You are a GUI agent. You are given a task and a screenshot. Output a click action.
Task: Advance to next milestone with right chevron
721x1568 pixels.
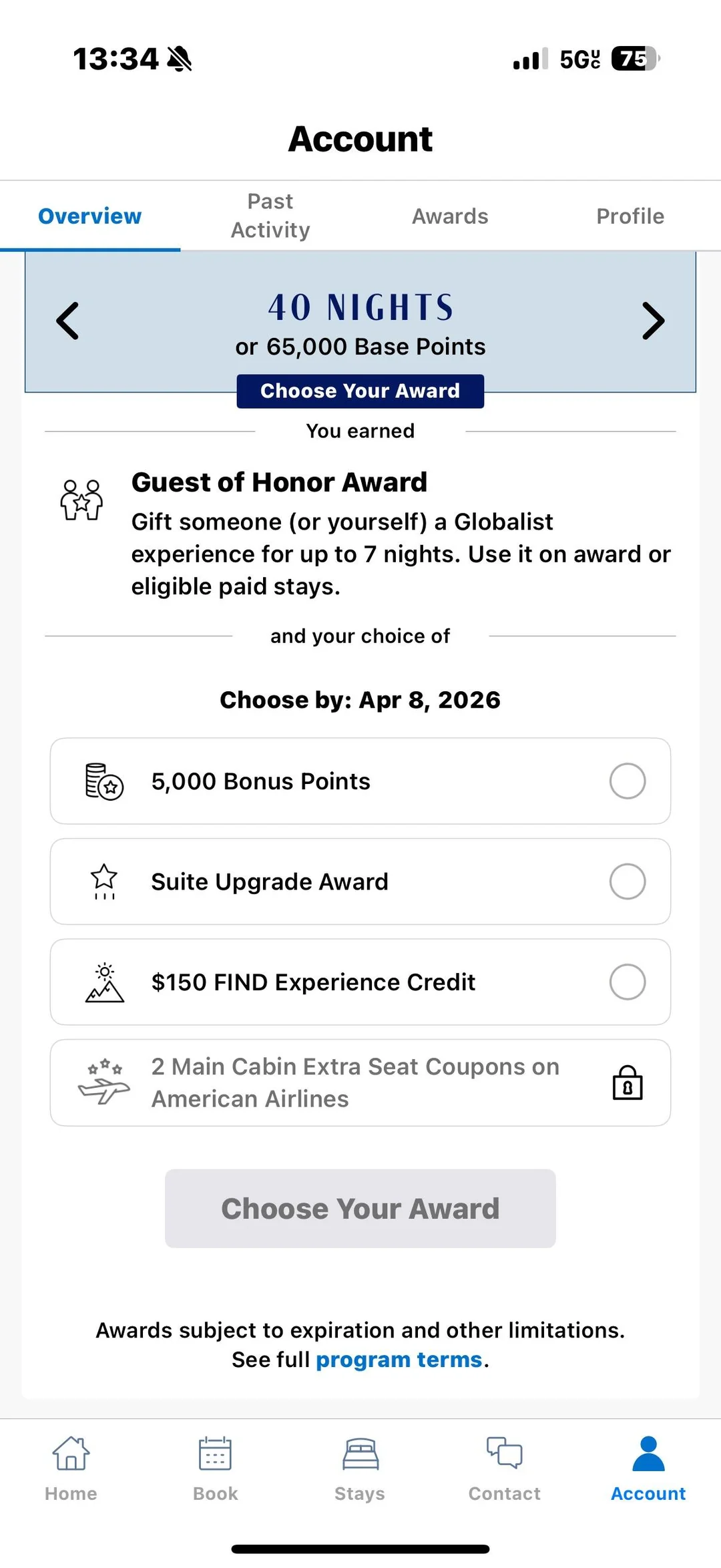(x=653, y=321)
